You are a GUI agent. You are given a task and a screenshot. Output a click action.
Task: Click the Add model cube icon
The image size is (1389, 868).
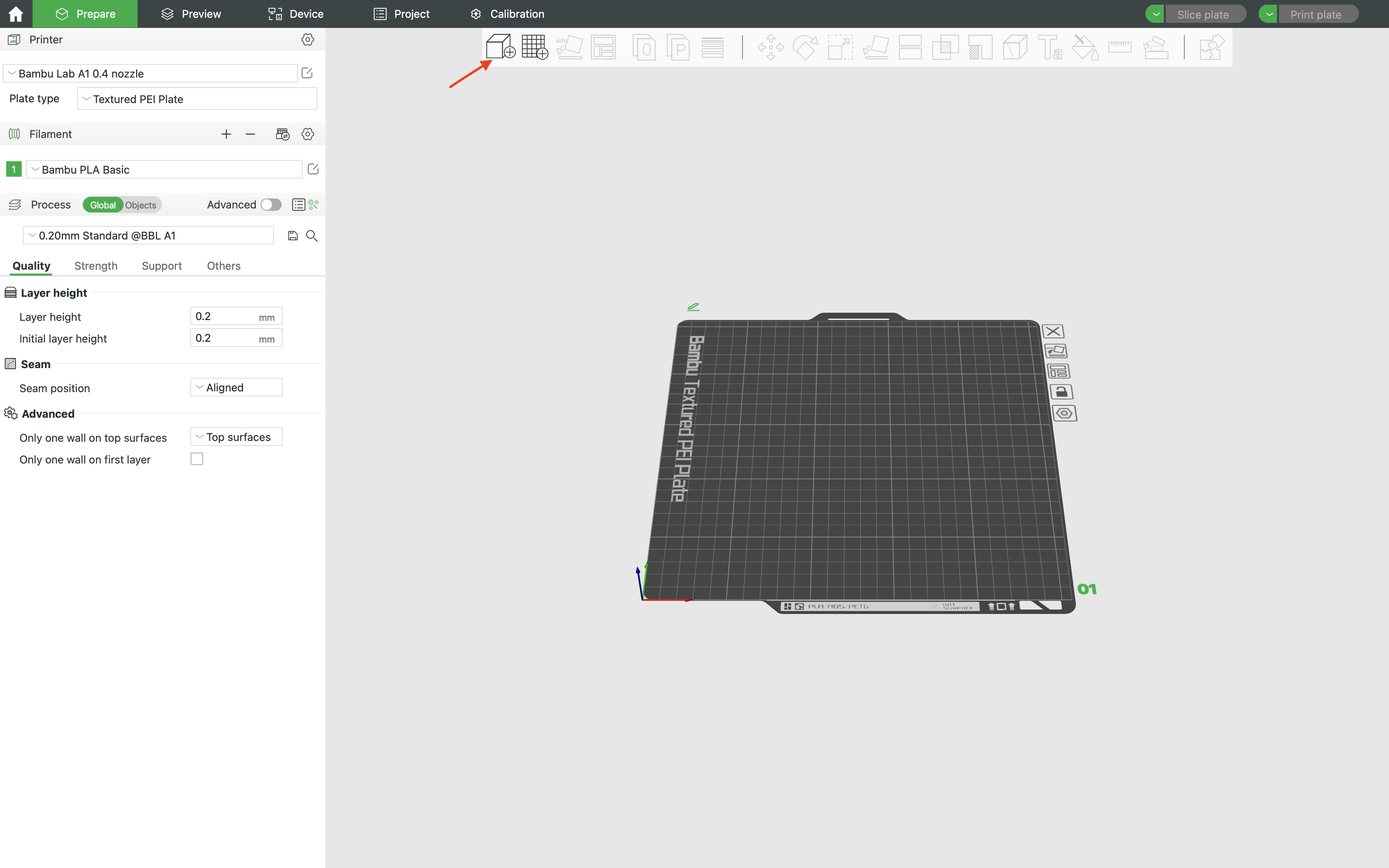(x=499, y=46)
